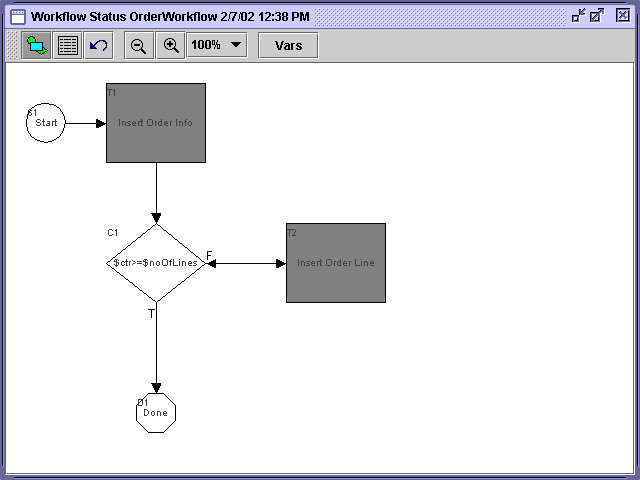Screen dimensions: 640x480
Task: Select the Start circle node
Action: pyautogui.click(x=46, y=123)
